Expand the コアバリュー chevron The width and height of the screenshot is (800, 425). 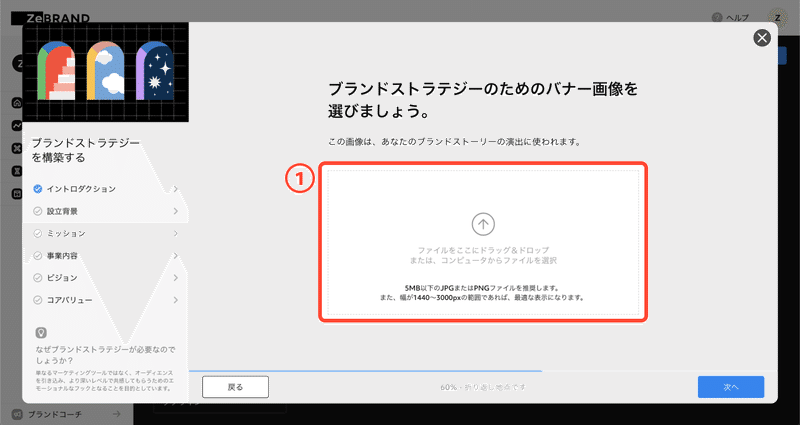176,300
